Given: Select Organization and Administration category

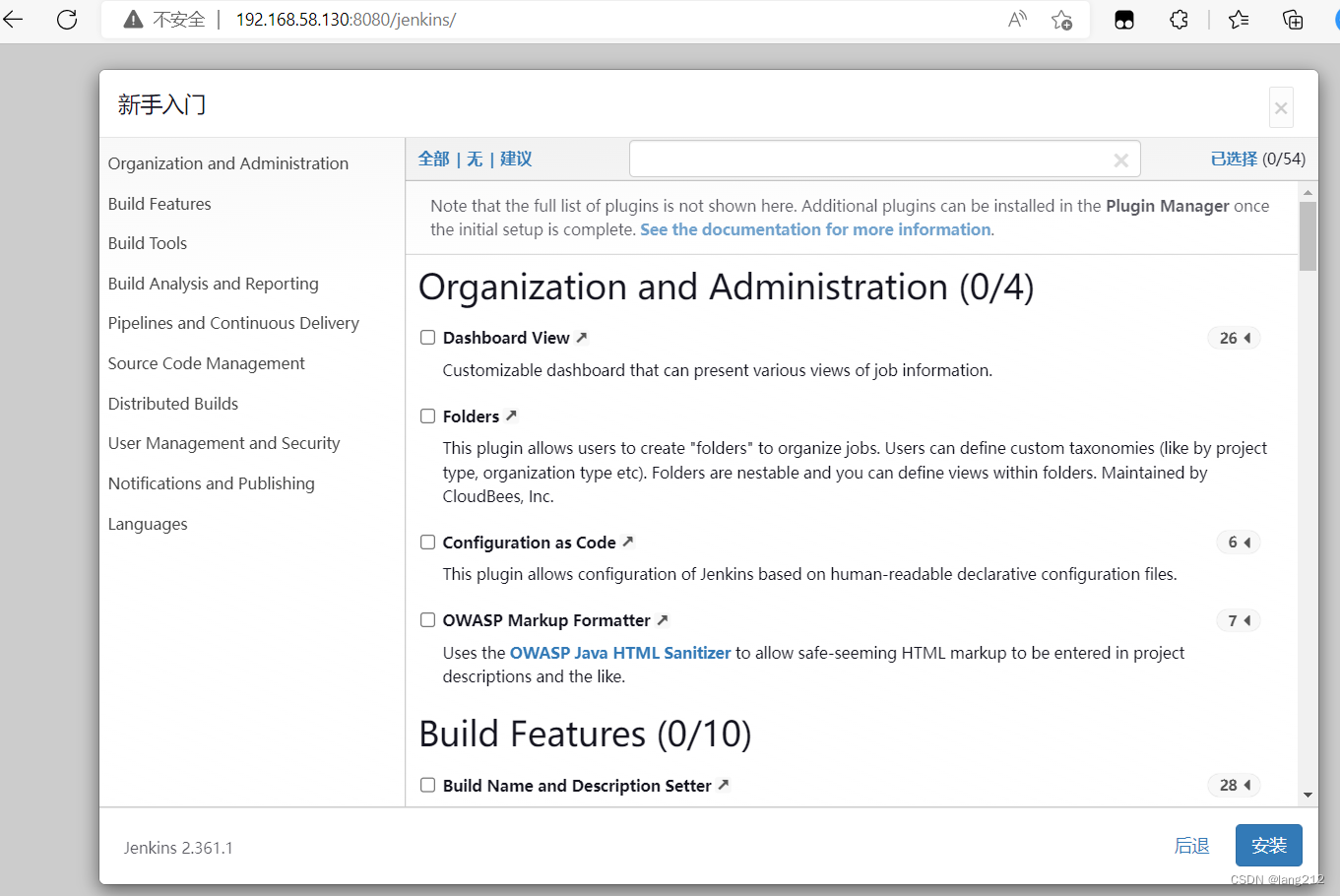Looking at the screenshot, I should point(228,163).
